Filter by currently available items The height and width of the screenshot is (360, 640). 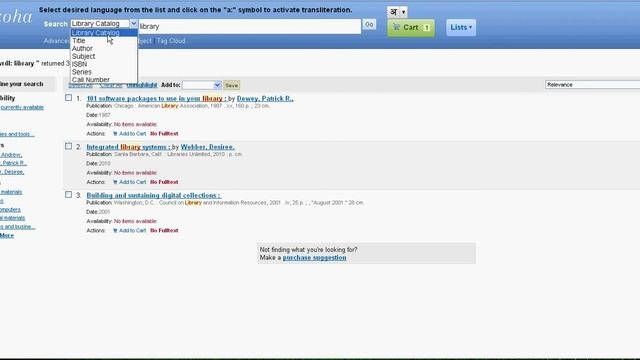(22, 107)
